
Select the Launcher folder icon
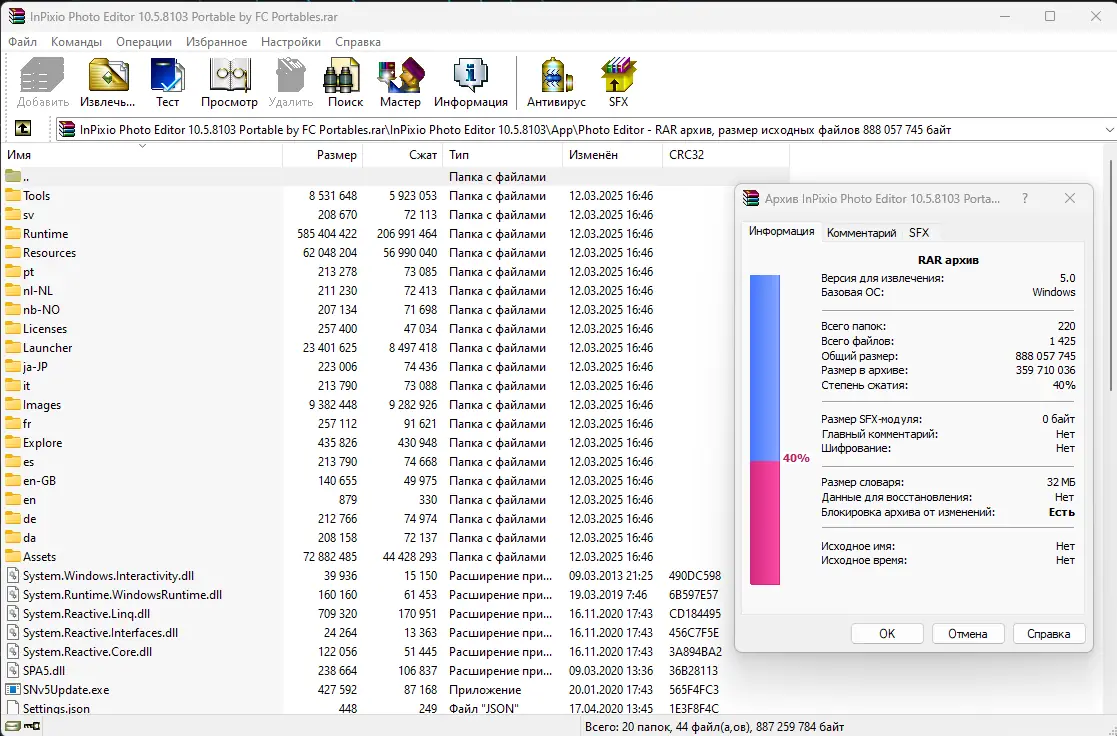pyautogui.click(x=12, y=348)
